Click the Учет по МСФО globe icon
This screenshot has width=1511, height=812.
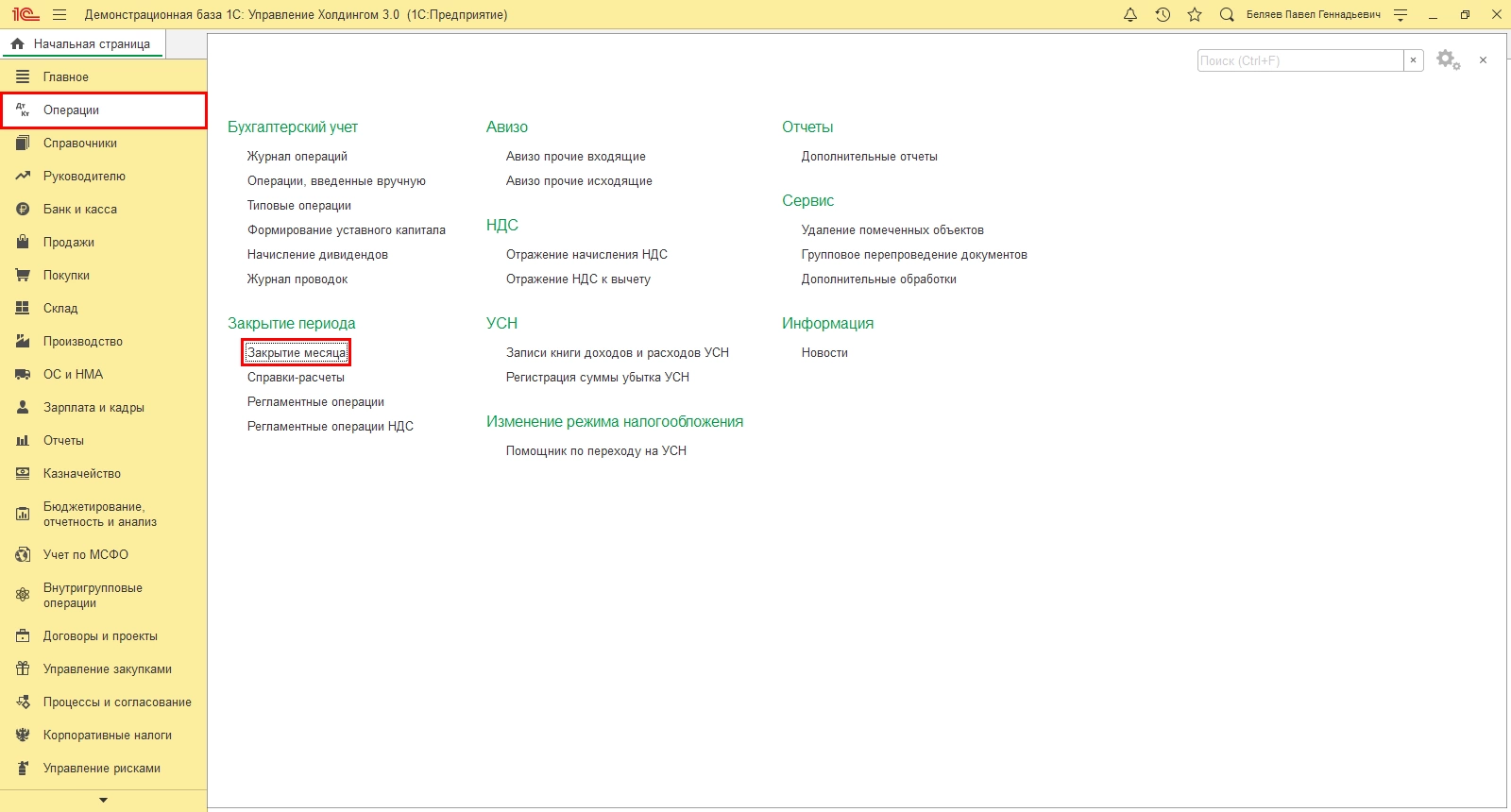[23, 555]
